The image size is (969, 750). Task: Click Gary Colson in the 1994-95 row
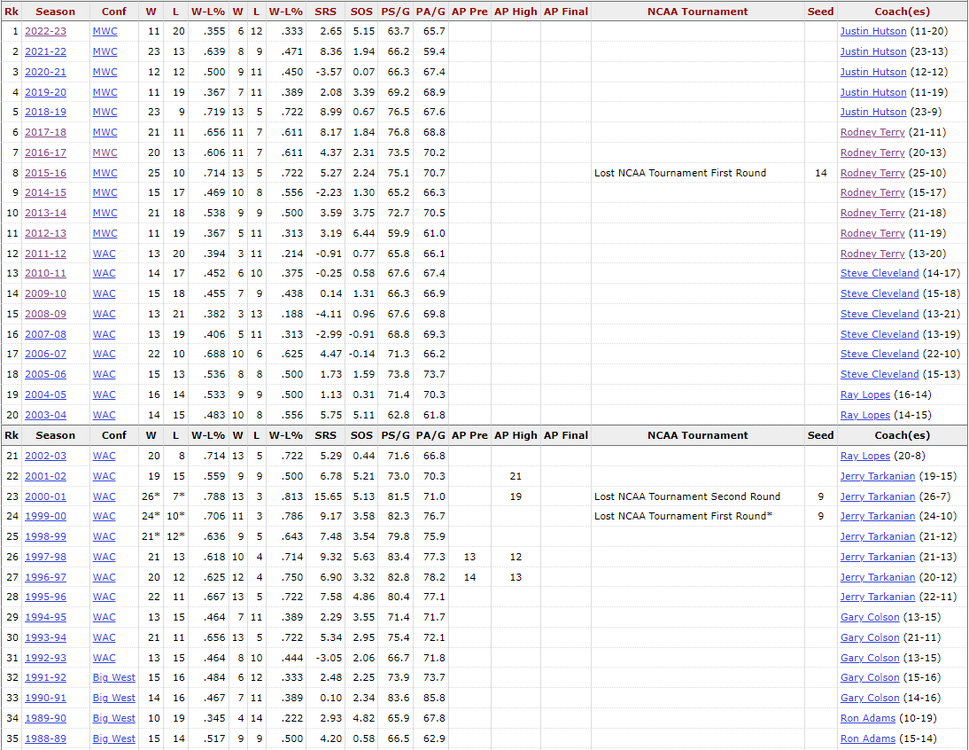click(x=869, y=617)
